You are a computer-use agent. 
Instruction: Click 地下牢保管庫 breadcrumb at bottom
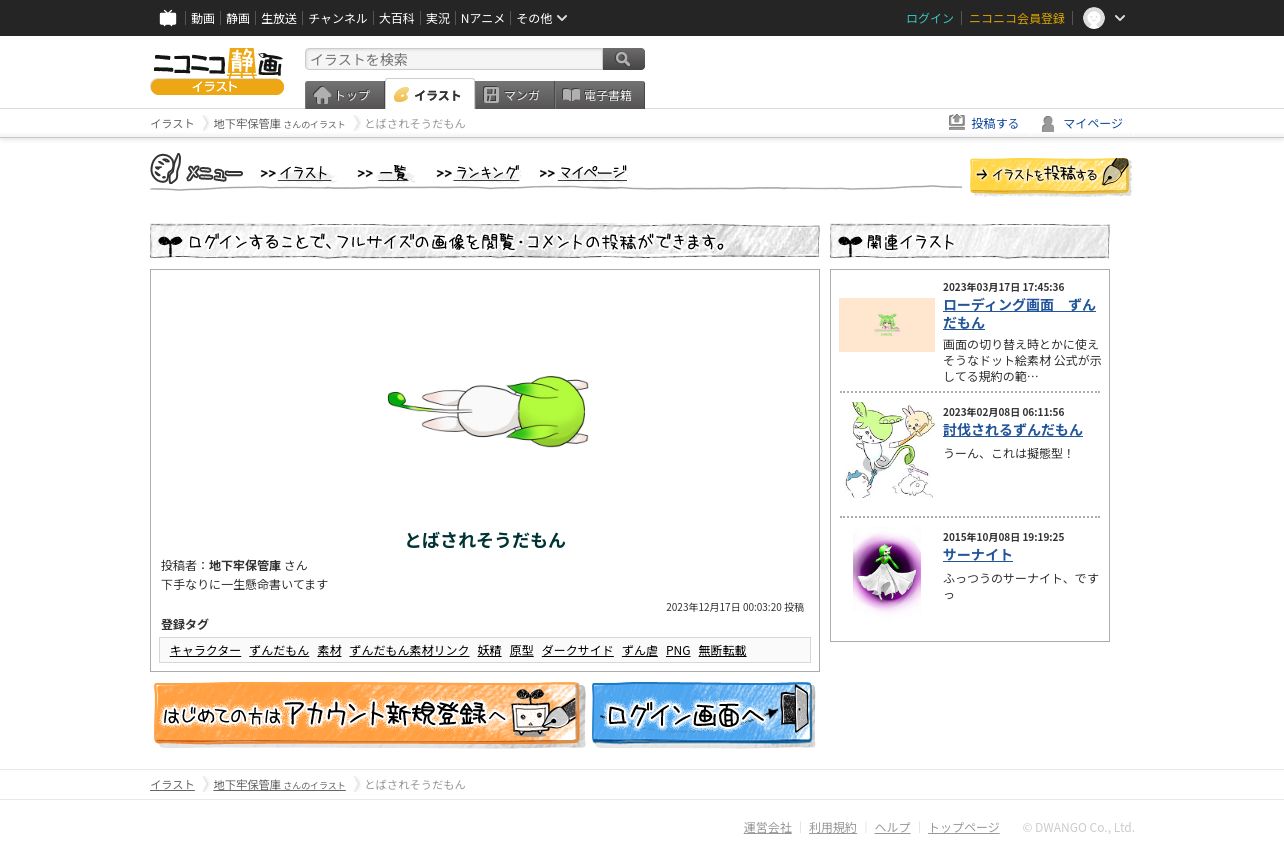pyautogui.click(x=279, y=784)
